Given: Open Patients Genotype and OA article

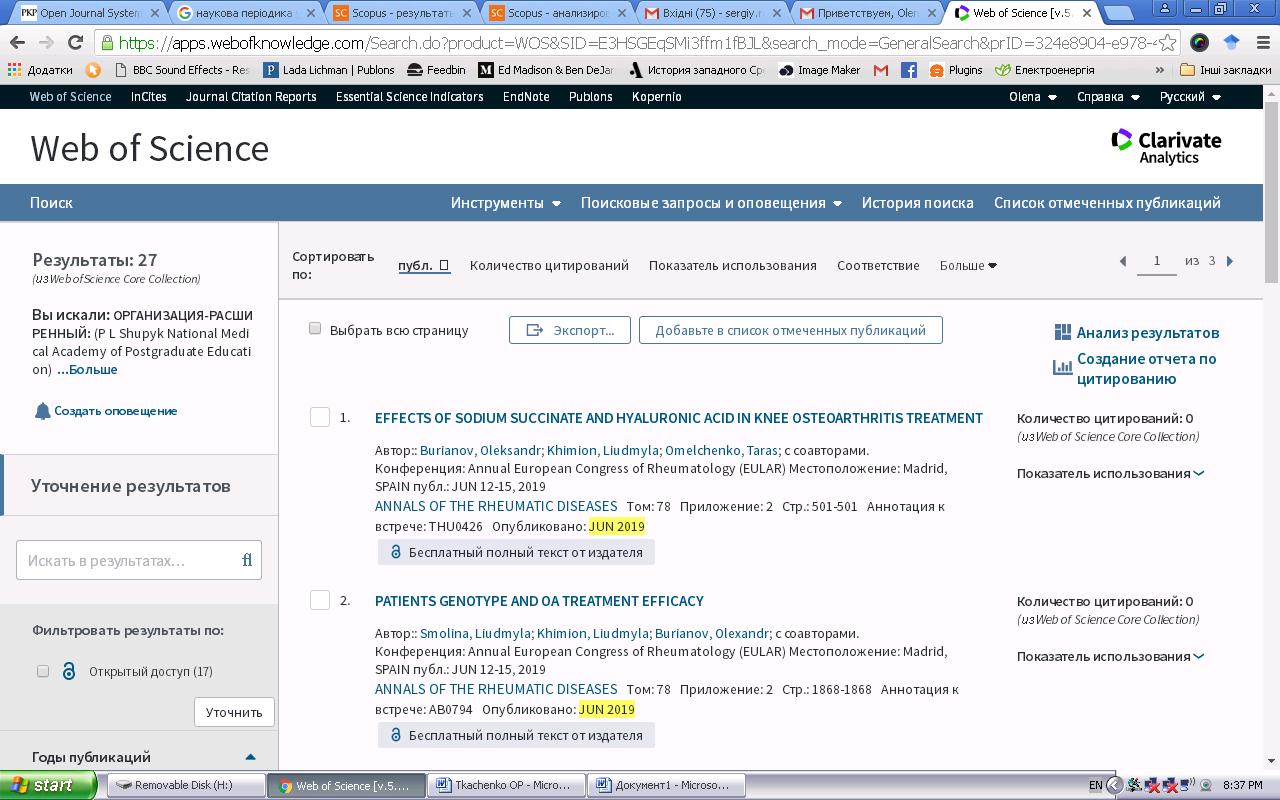Looking at the screenshot, I should [539, 601].
